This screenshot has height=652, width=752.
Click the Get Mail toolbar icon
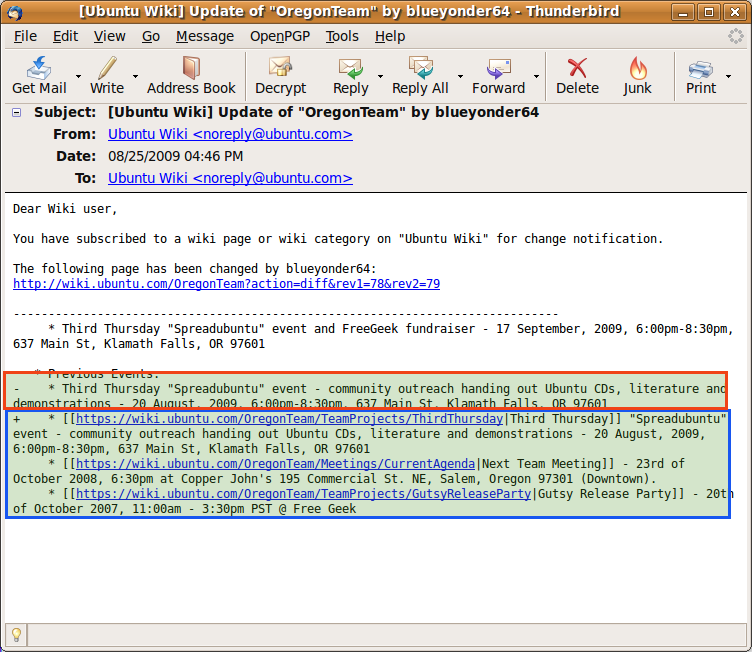39,75
